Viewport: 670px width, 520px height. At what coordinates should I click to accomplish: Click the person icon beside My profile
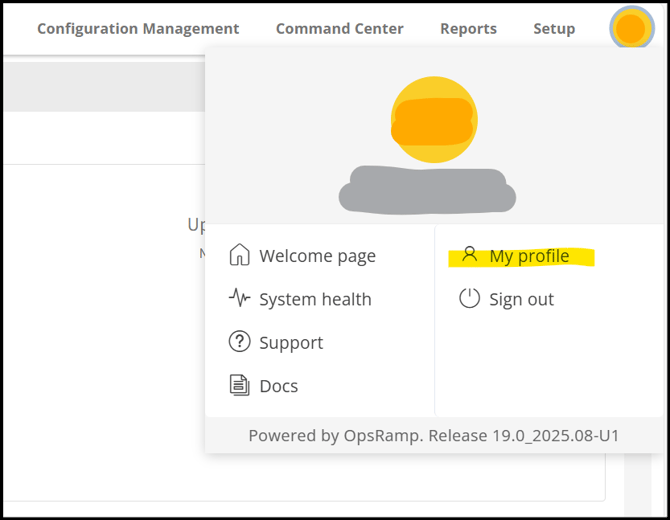tap(469, 255)
